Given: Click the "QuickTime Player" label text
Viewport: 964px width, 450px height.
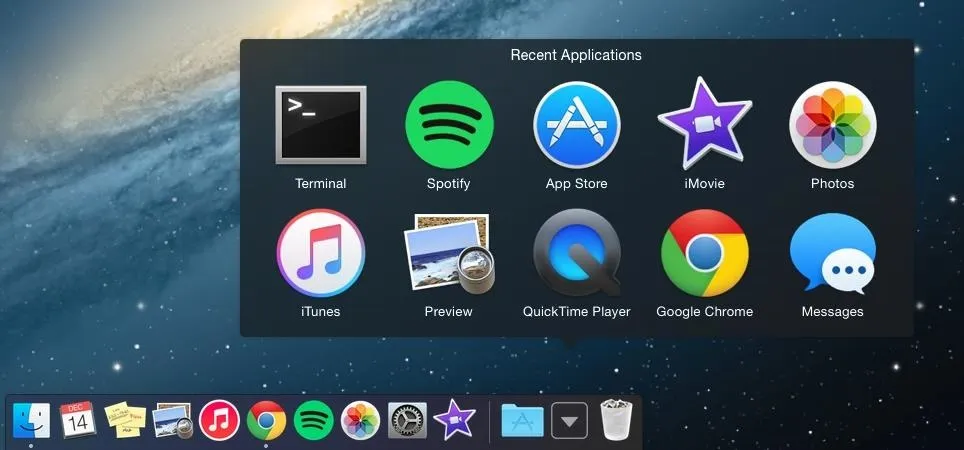Looking at the screenshot, I should point(577,312).
